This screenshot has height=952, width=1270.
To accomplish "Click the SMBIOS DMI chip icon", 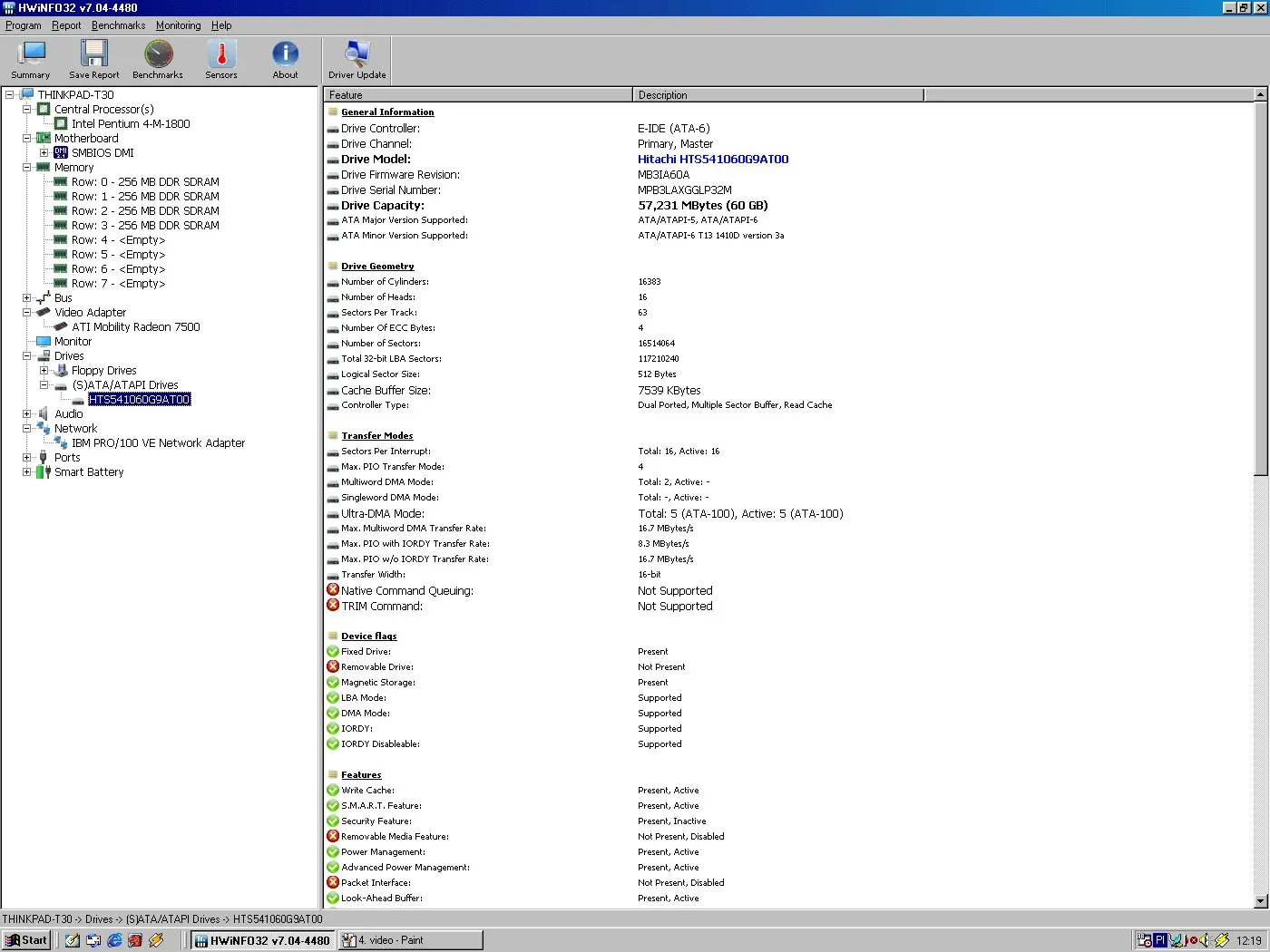I will (61, 152).
